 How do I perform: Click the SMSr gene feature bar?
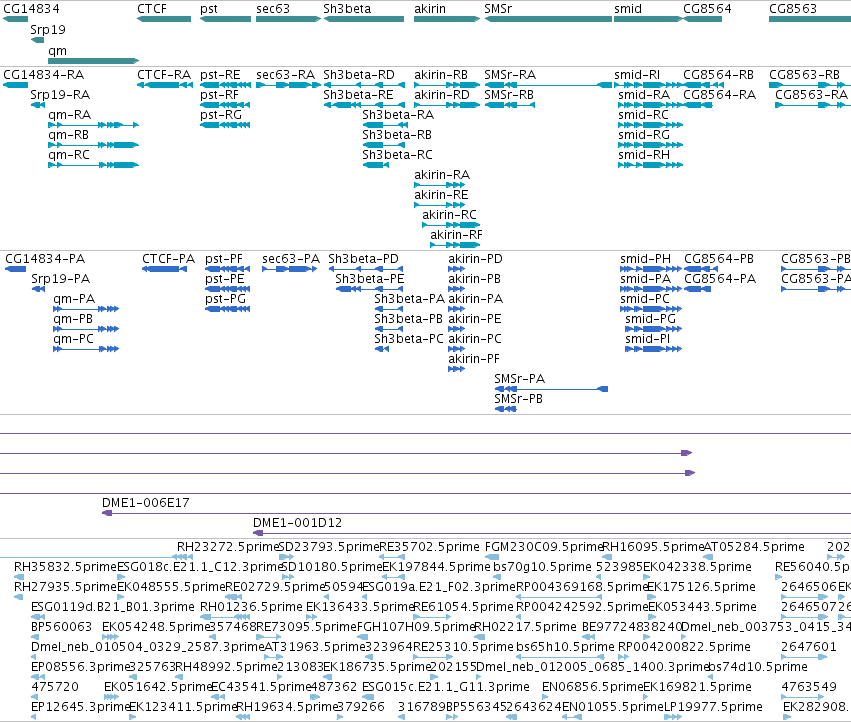[x=548, y=19]
